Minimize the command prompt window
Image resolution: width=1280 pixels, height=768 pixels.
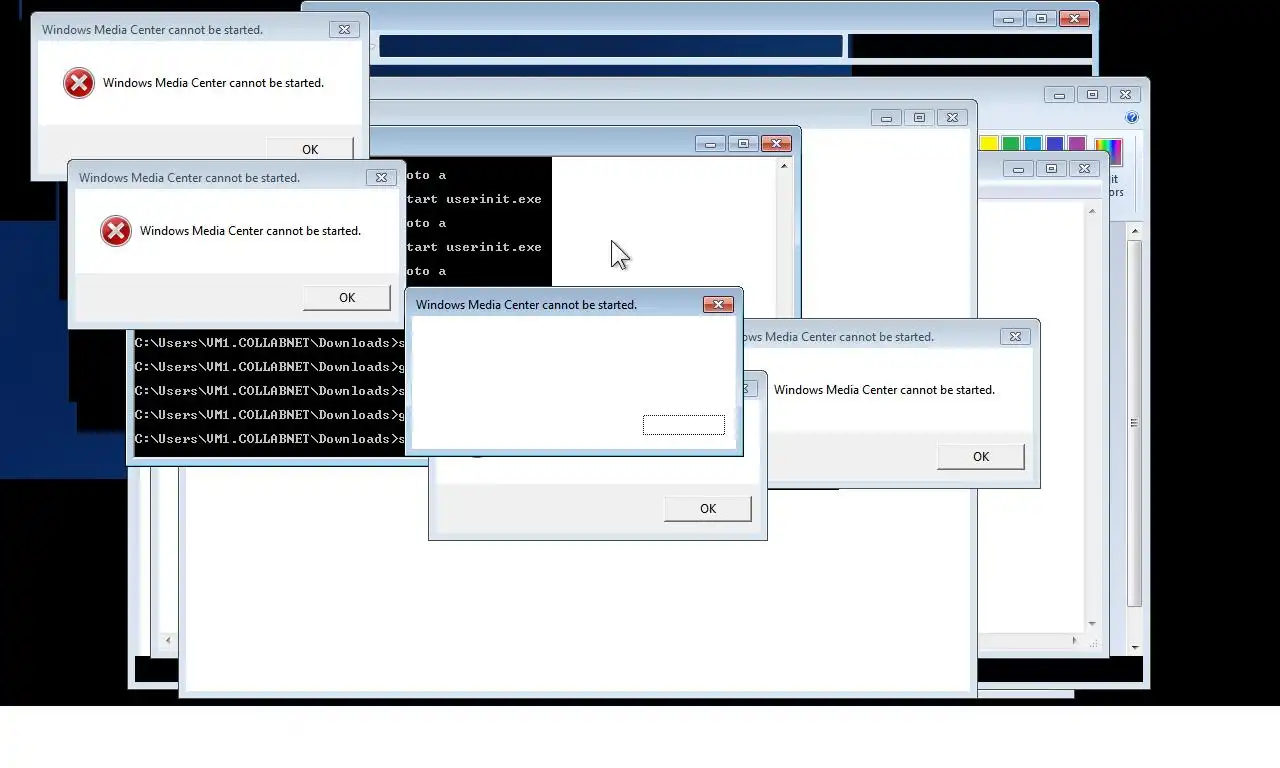pyautogui.click(x=710, y=143)
